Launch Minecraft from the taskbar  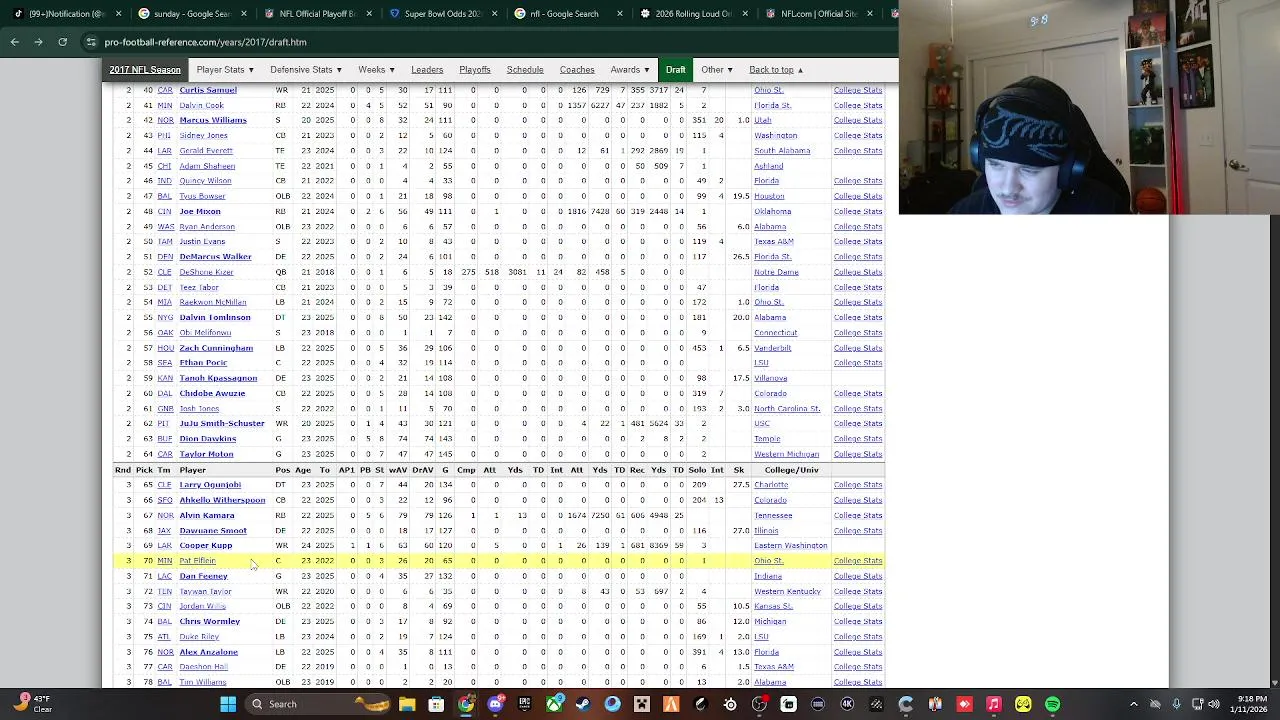(x=642, y=704)
